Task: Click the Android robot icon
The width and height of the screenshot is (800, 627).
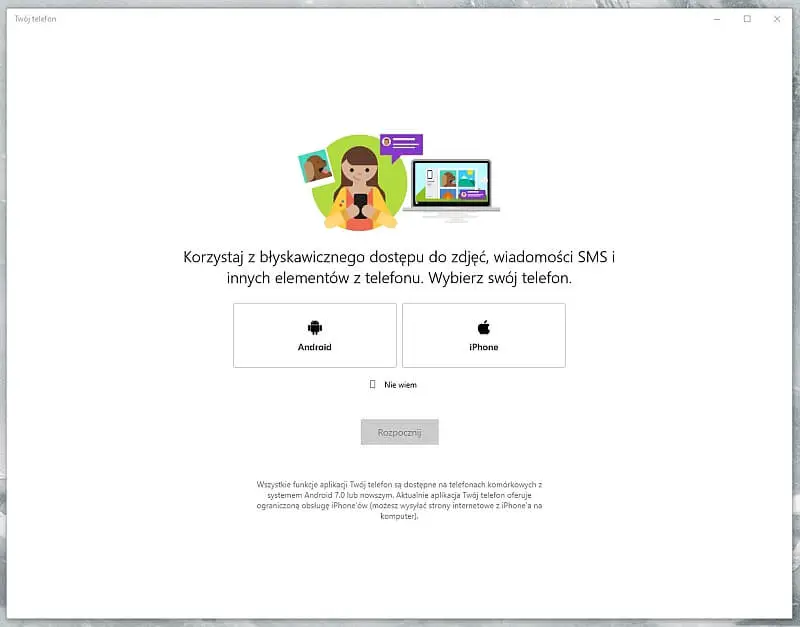Action: [x=314, y=327]
